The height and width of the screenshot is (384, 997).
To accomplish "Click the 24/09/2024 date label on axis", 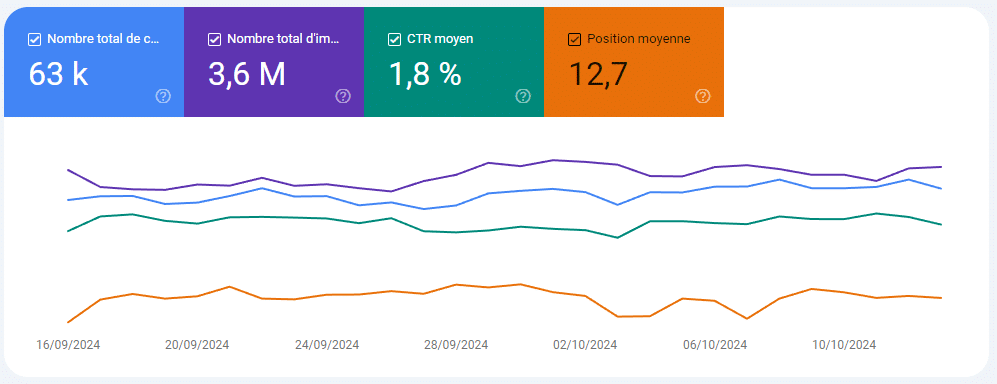I will (x=327, y=345).
